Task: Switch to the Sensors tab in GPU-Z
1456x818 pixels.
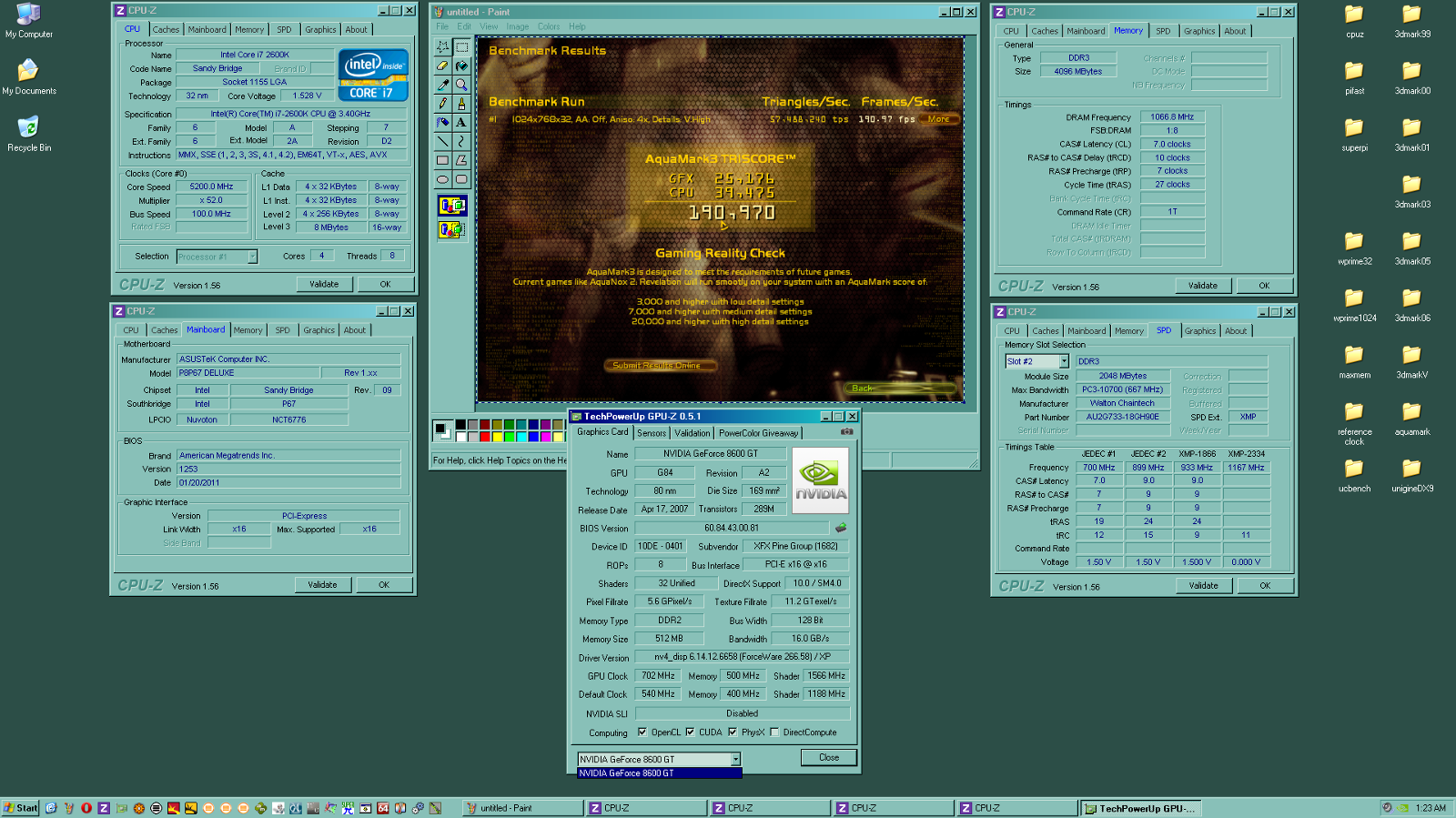Action: click(x=652, y=433)
